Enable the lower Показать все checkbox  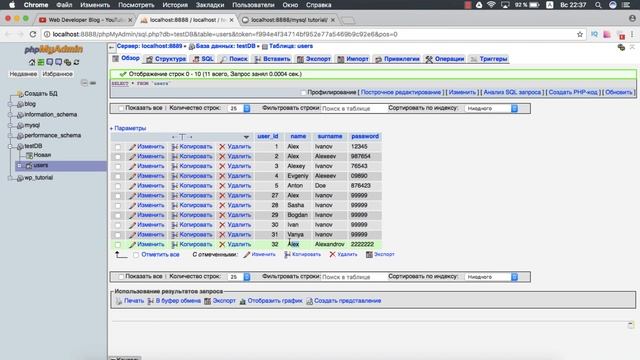tap(121, 276)
